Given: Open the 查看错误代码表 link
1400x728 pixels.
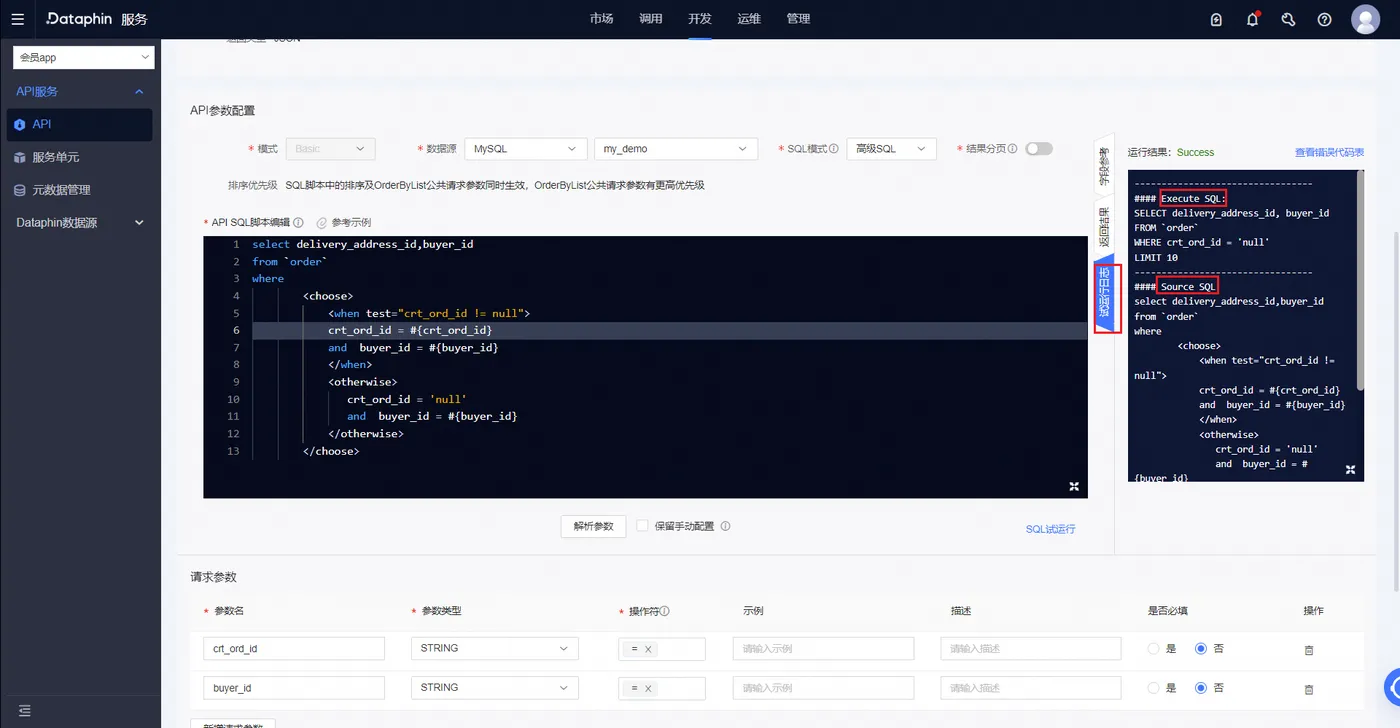Looking at the screenshot, I should [1329, 152].
